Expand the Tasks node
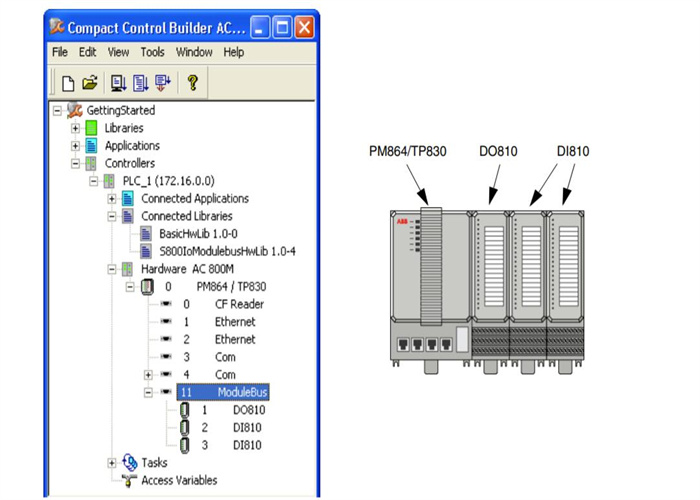The height and width of the screenshot is (500, 700). (x=112, y=463)
